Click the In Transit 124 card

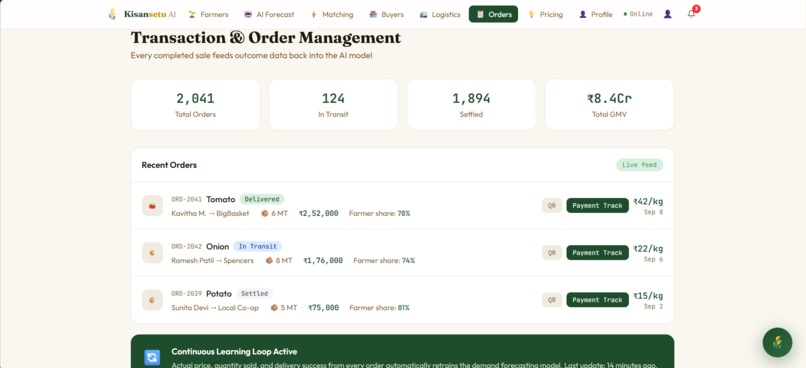click(333, 104)
